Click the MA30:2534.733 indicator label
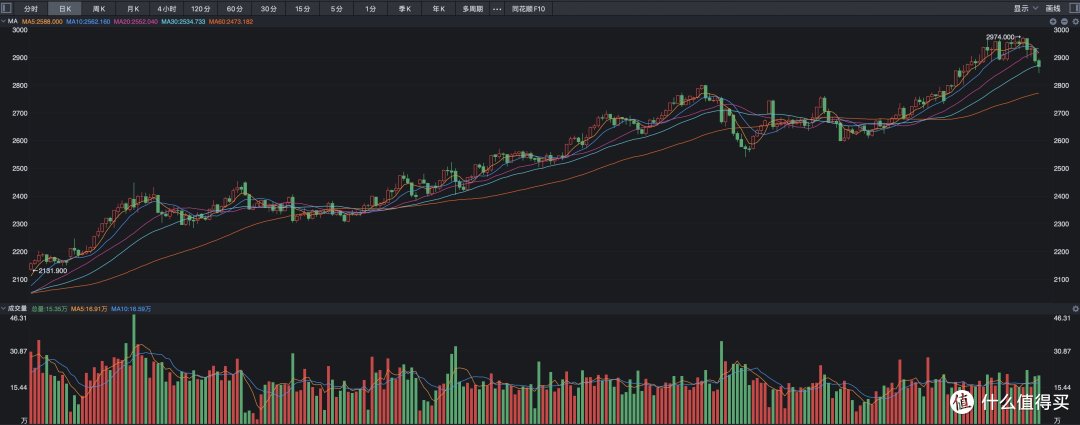 point(183,22)
